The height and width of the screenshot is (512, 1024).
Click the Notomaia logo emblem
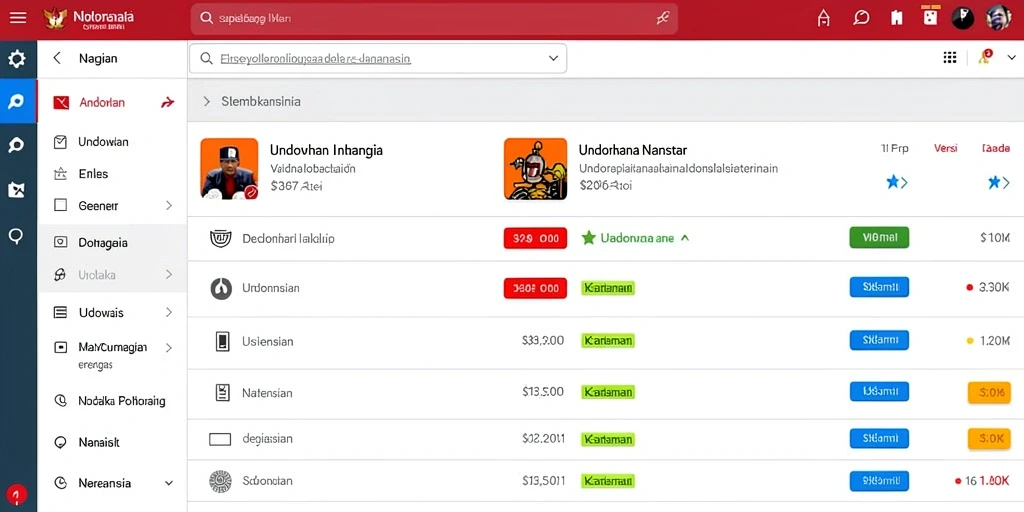coord(55,18)
